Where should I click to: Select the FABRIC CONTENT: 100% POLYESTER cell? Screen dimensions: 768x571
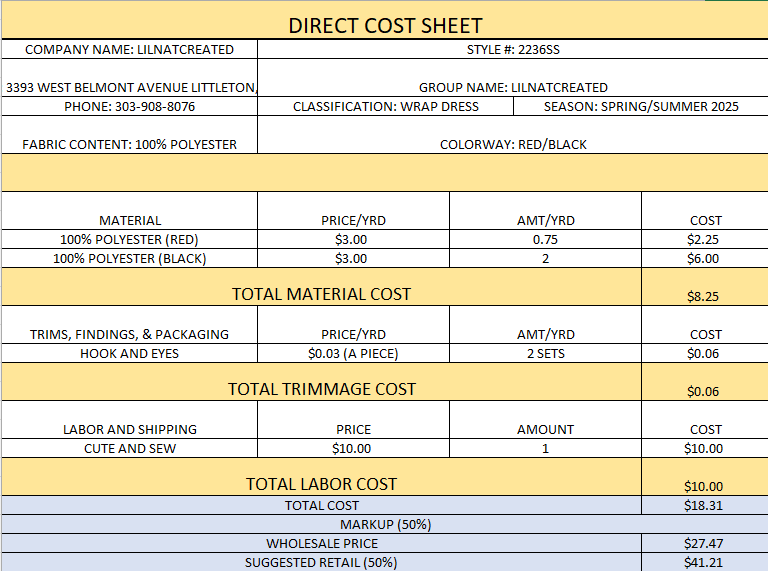click(x=129, y=135)
